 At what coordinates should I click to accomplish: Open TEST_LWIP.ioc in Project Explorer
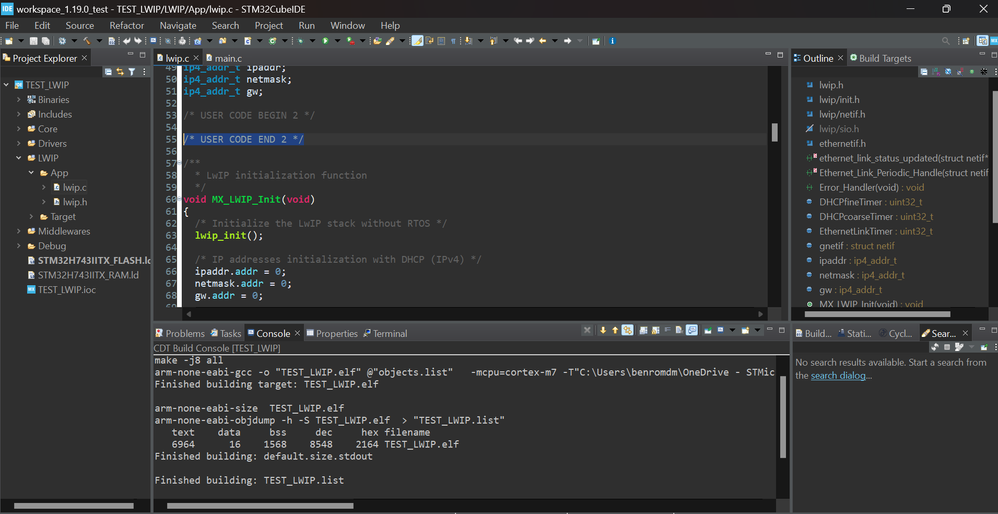(x=65, y=289)
